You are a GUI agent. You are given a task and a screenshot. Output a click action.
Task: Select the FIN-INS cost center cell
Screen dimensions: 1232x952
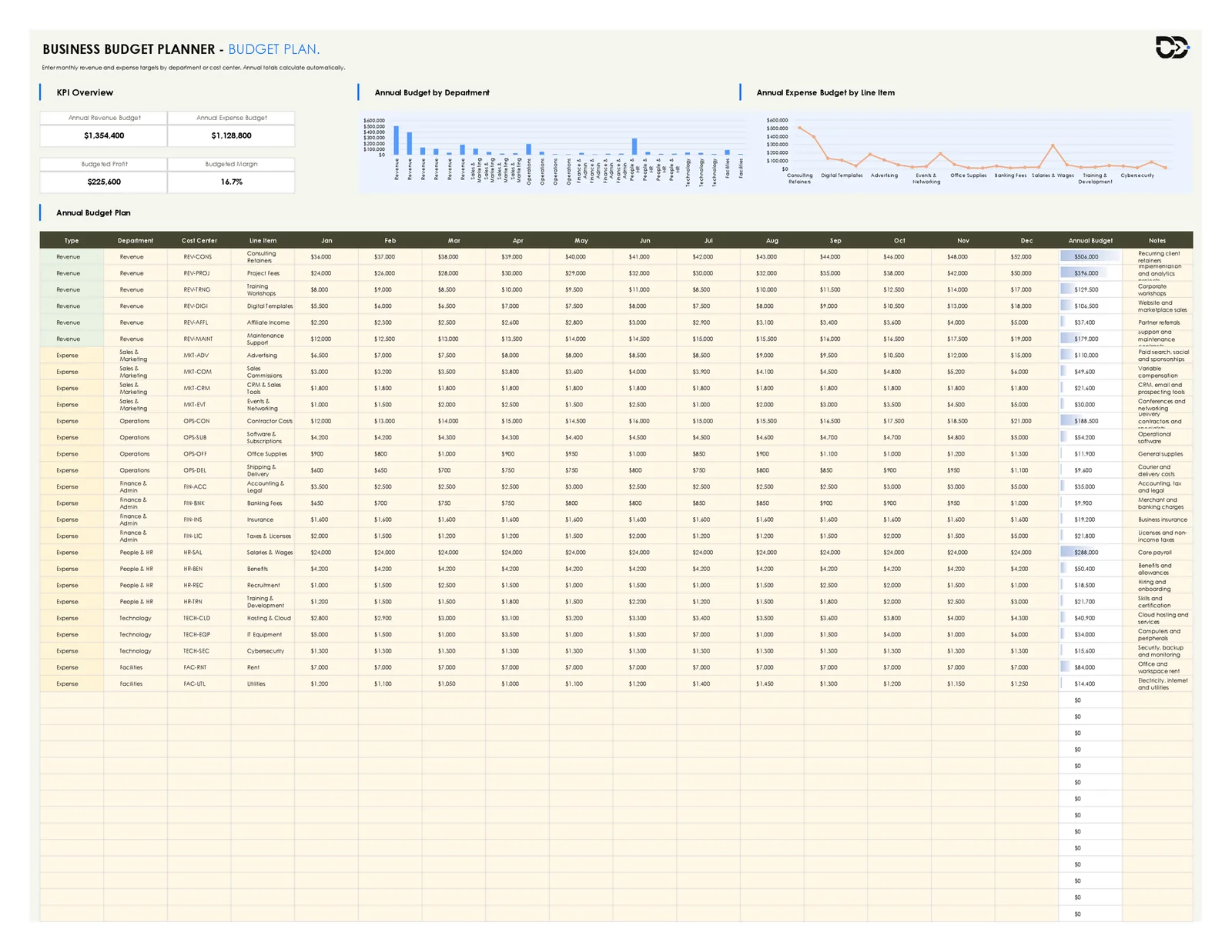pyautogui.click(x=199, y=519)
